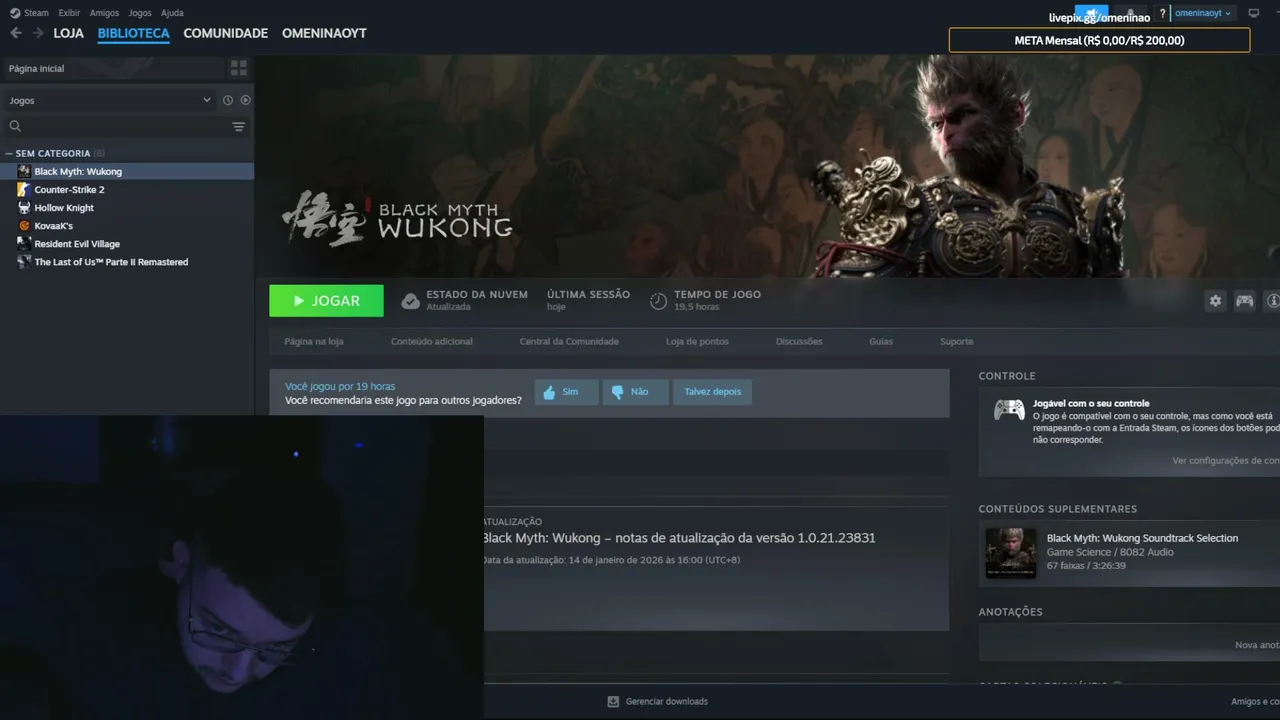Screen dimensions: 1280x720
Task: Open the Conteúdo adicional link
Action: coord(432,341)
